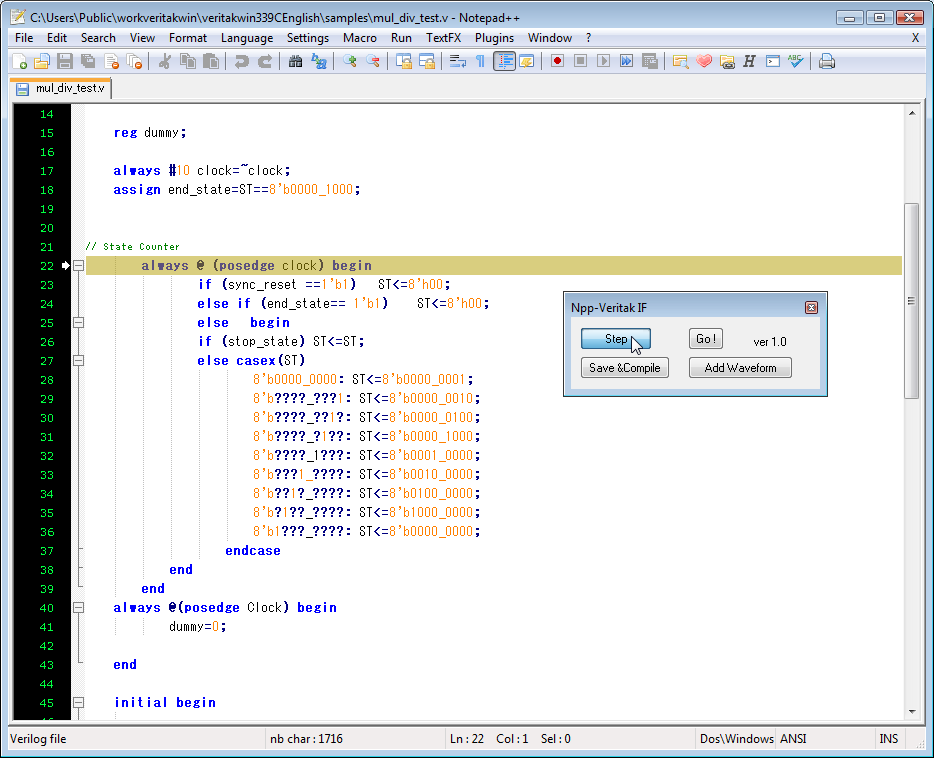Open the View menu
Viewport: 934px width, 758px height.
142,38
